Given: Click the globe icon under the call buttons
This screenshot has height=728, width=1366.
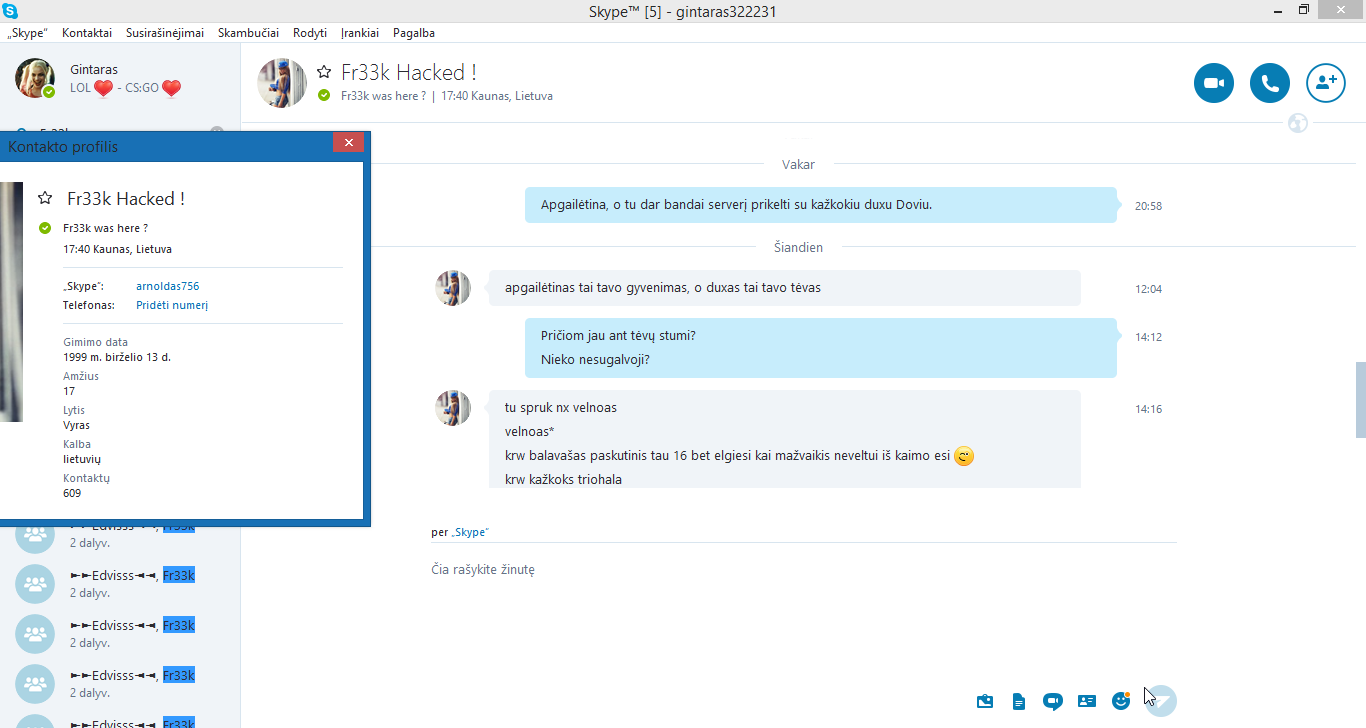Looking at the screenshot, I should [x=1298, y=124].
